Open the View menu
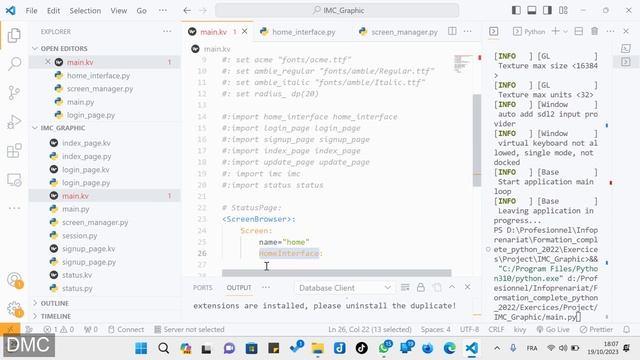The width and height of the screenshot is (640, 360). (x=119, y=11)
